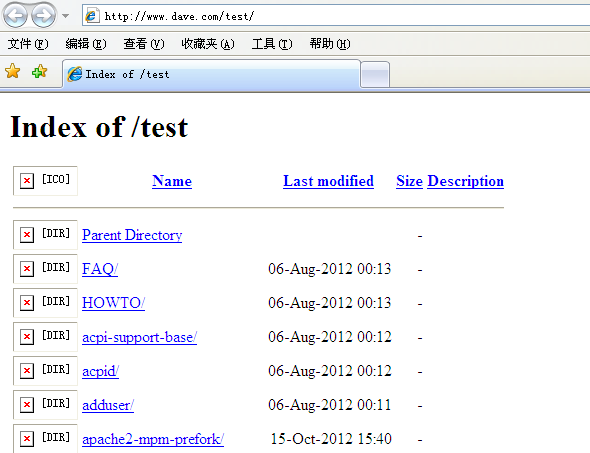Open the 文件(F) menu
Viewport: 590px width, 453px height.
(28, 44)
